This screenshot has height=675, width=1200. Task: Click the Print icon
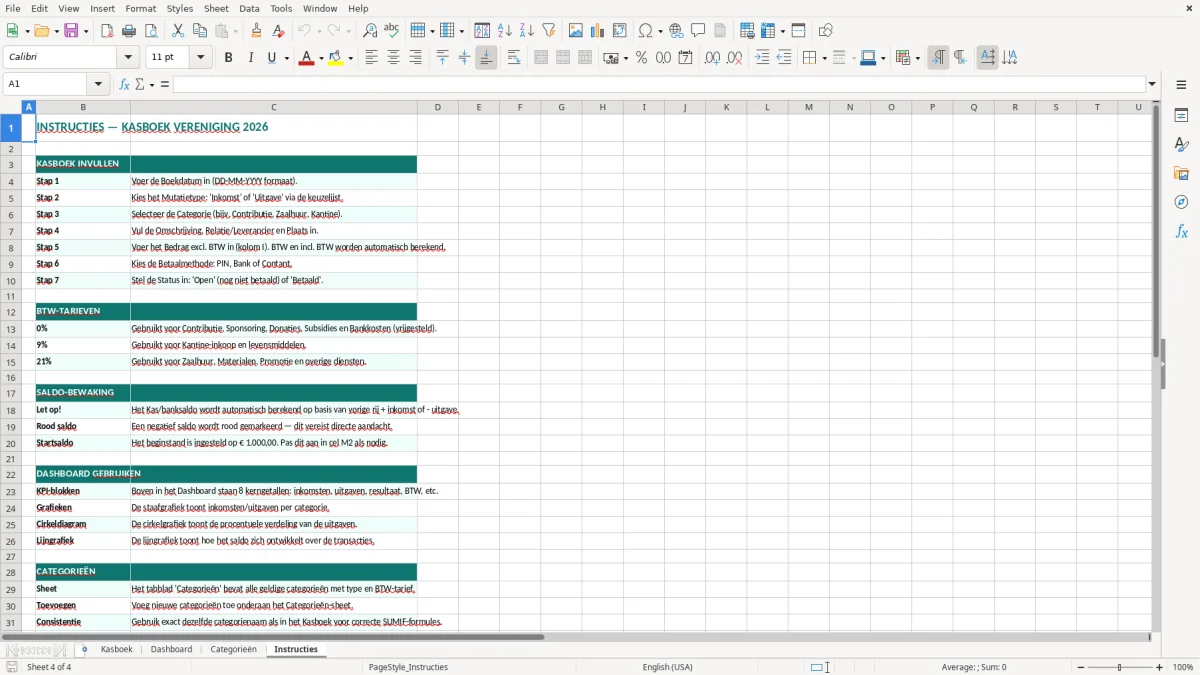pos(129,31)
